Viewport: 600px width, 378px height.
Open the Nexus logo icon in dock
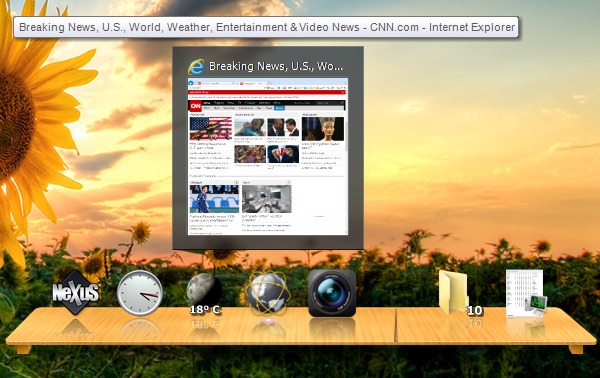(x=75, y=292)
